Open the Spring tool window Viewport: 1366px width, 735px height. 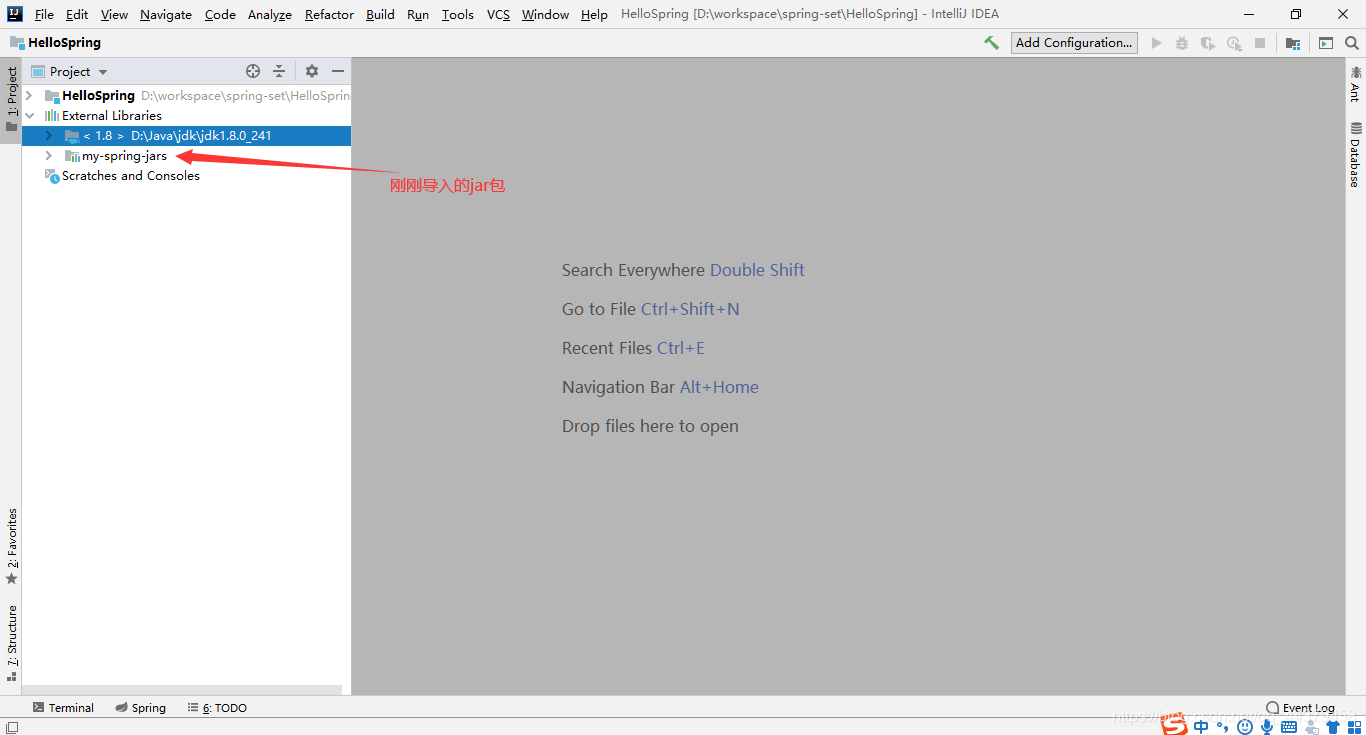click(x=140, y=707)
